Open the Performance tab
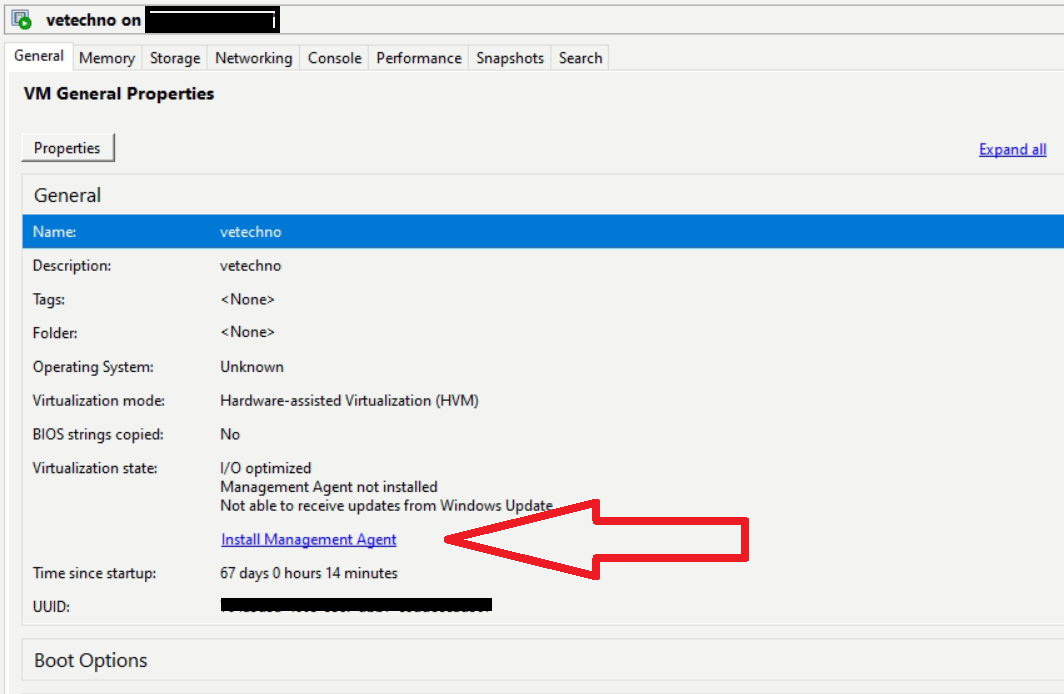 pyautogui.click(x=418, y=57)
